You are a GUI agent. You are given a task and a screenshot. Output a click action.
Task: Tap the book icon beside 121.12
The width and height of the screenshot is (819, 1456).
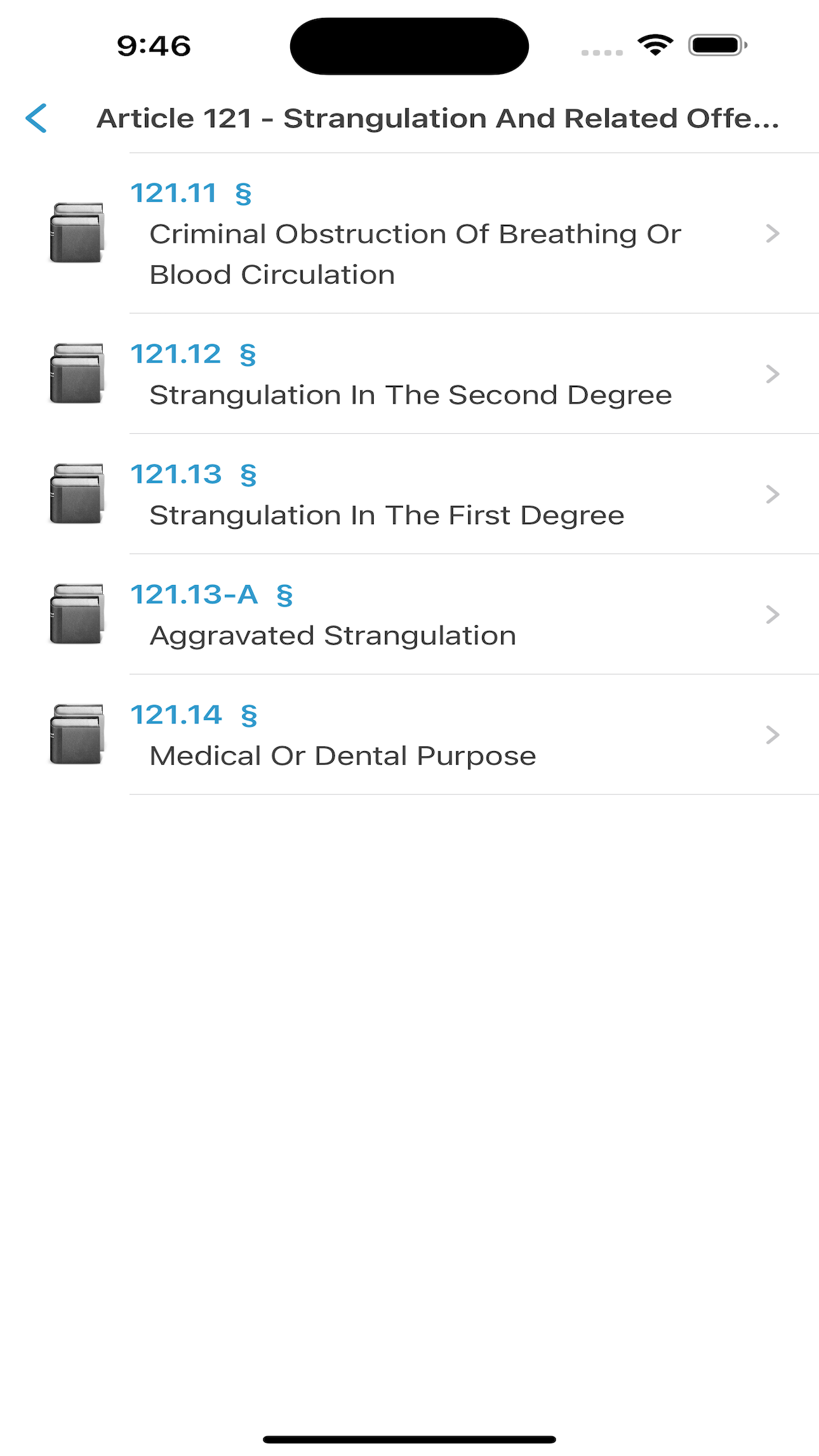click(77, 373)
